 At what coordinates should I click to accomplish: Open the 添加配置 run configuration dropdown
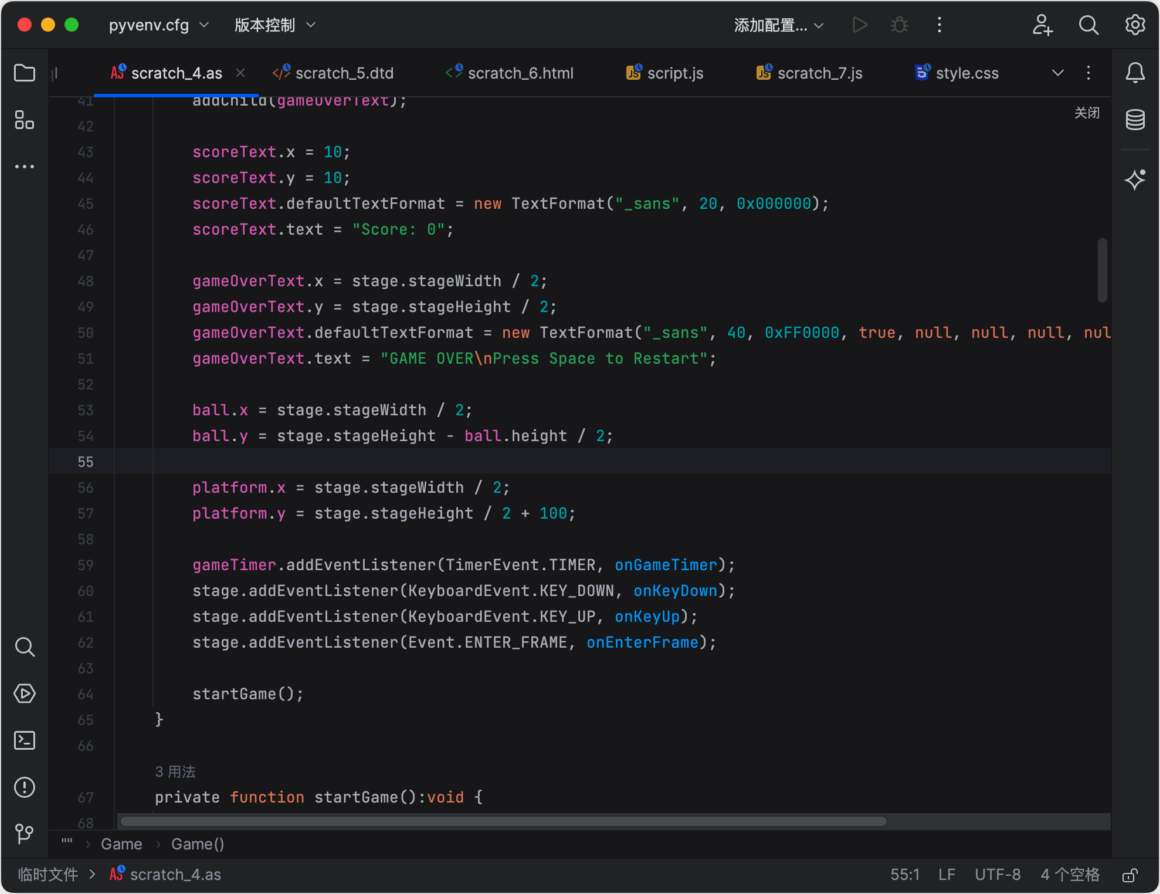(x=778, y=25)
